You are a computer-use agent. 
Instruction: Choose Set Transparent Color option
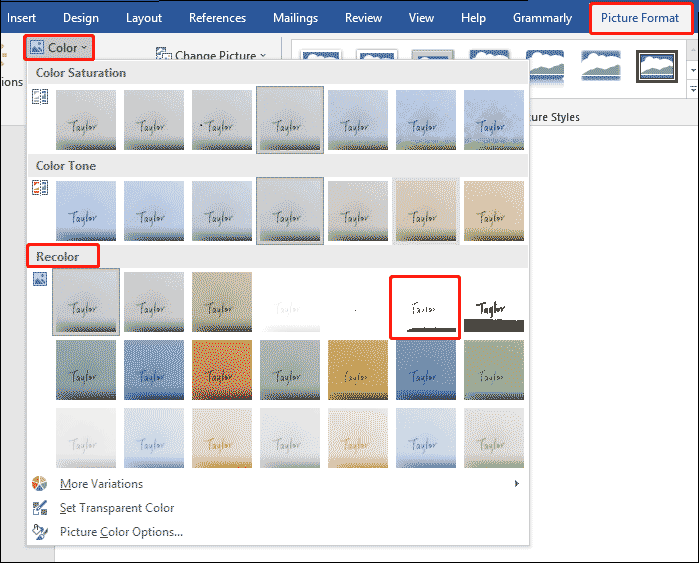tap(117, 508)
